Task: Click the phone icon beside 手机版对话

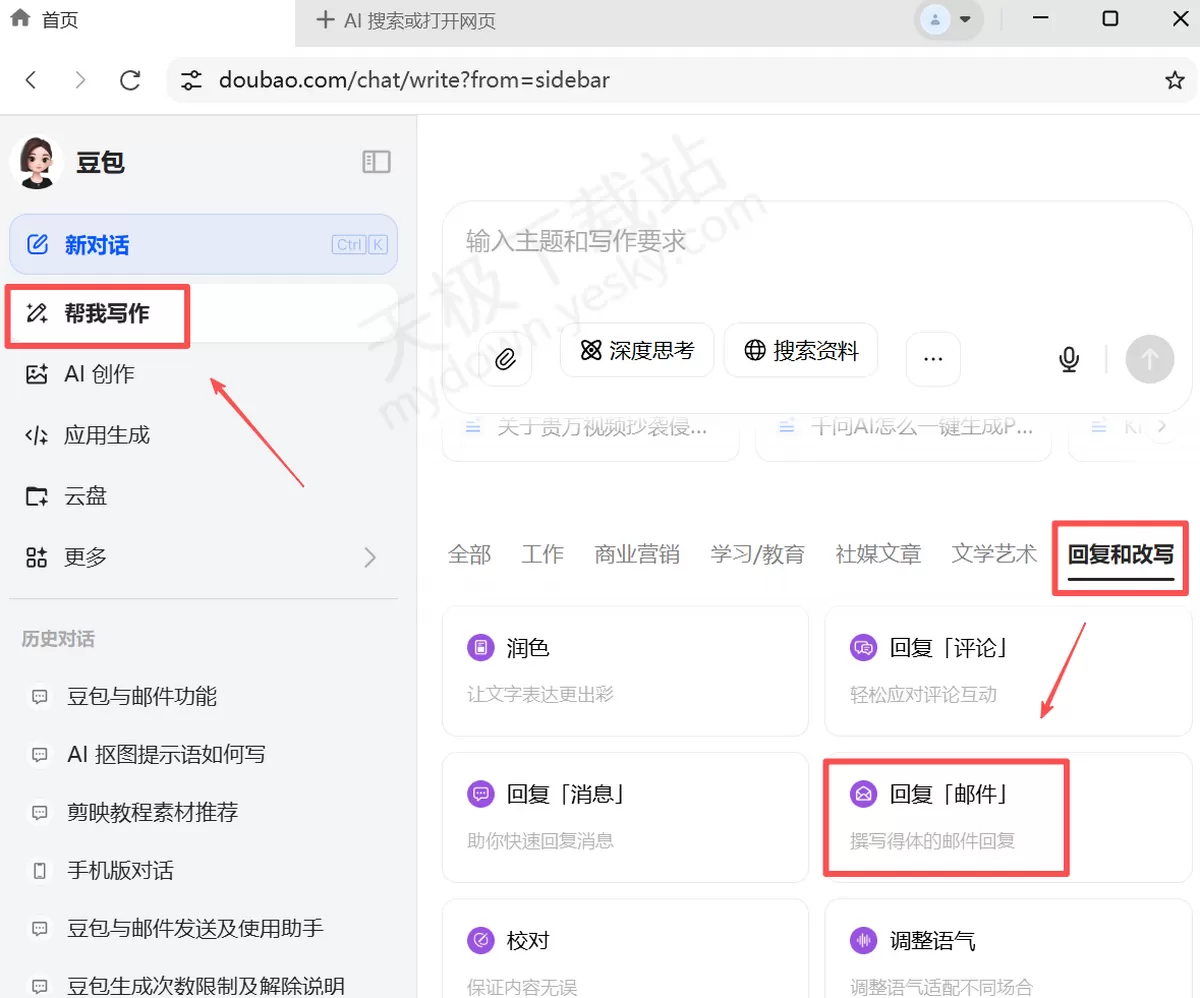Action: [x=40, y=871]
